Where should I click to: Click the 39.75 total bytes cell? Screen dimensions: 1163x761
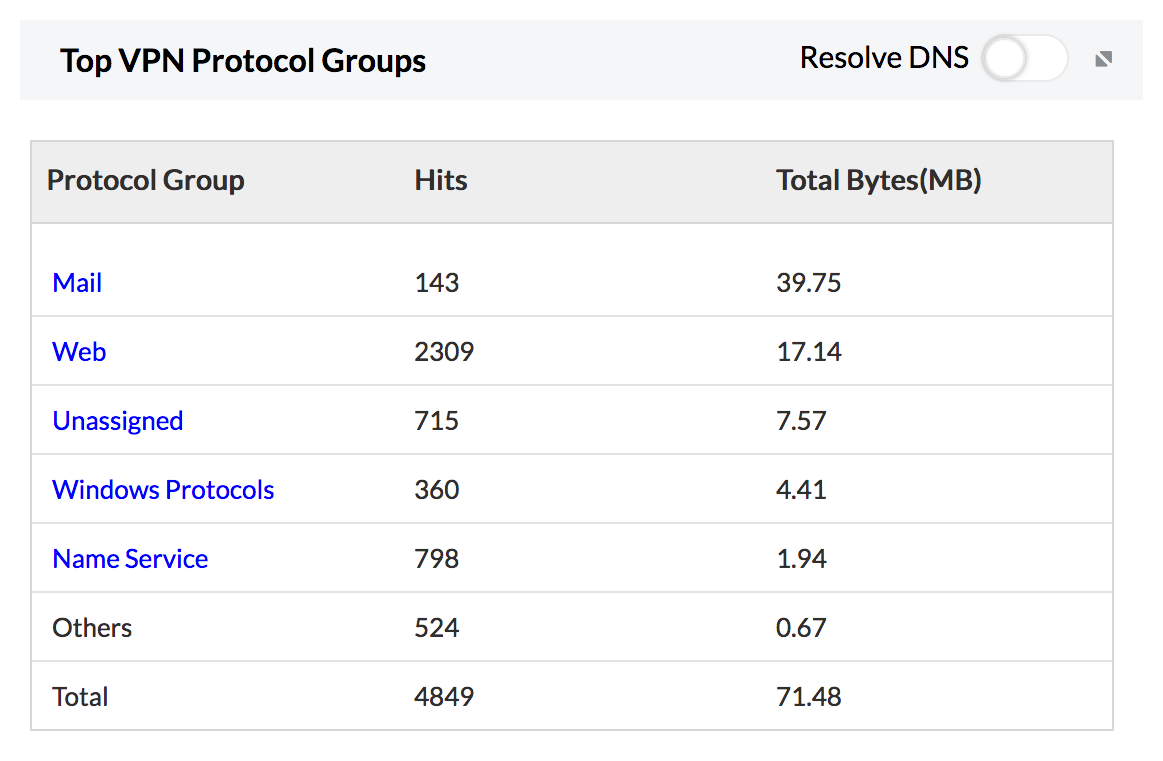[x=808, y=283]
